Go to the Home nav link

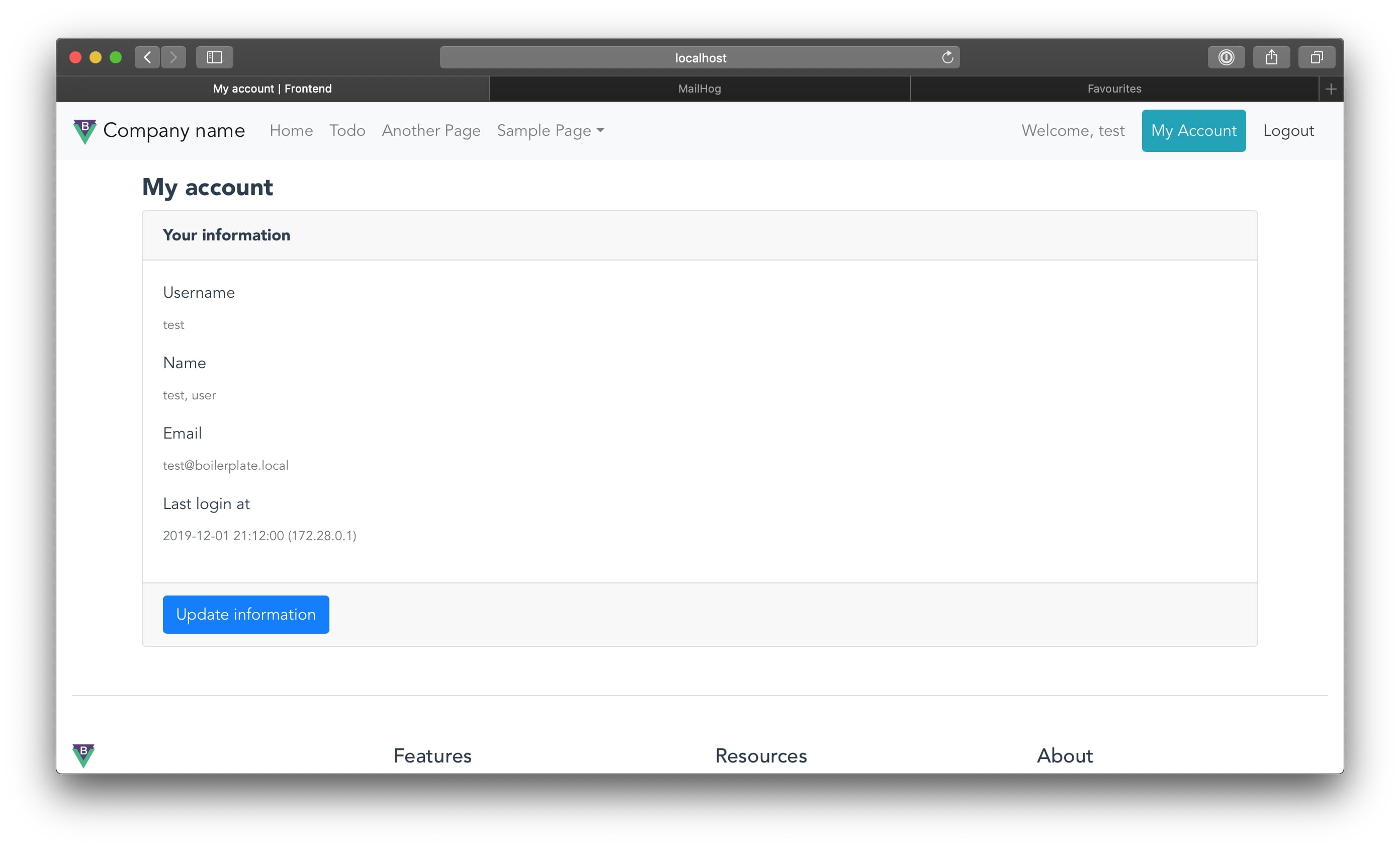[x=291, y=131]
